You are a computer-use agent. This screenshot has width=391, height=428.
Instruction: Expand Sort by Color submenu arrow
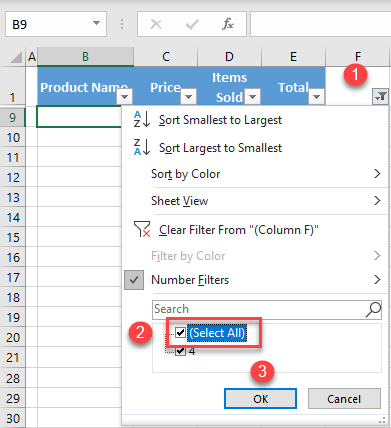pos(377,174)
